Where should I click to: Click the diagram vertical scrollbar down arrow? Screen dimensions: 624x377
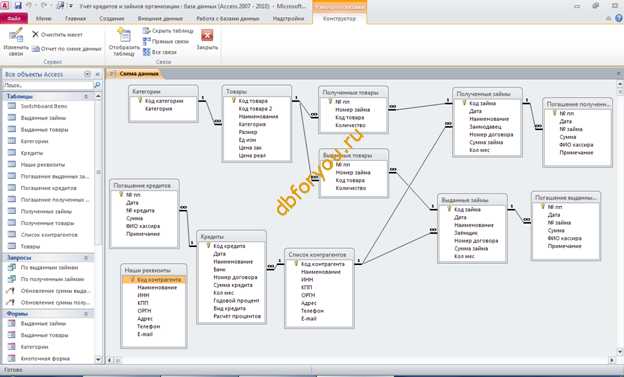pyautogui.click(x=620, y=352)
